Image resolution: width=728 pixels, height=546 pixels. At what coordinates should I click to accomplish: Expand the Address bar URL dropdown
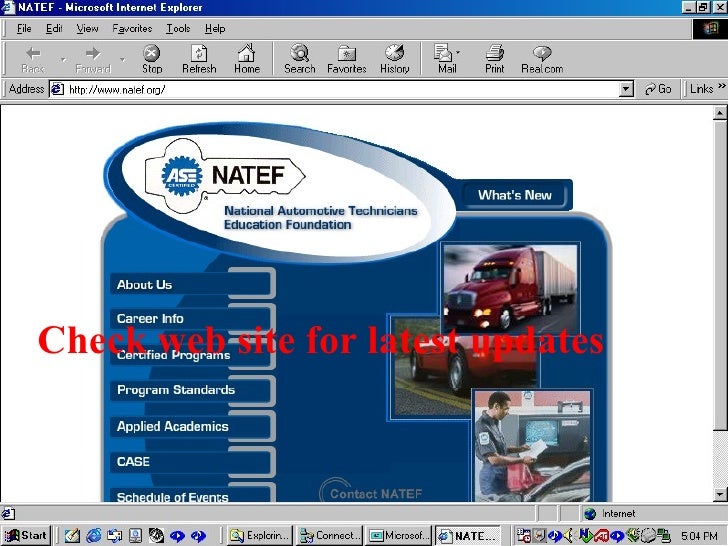(626, 89)
